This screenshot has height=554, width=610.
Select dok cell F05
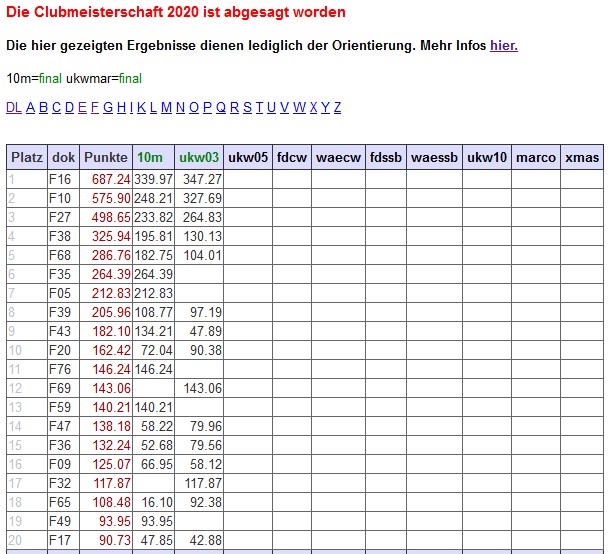point(63,293)
